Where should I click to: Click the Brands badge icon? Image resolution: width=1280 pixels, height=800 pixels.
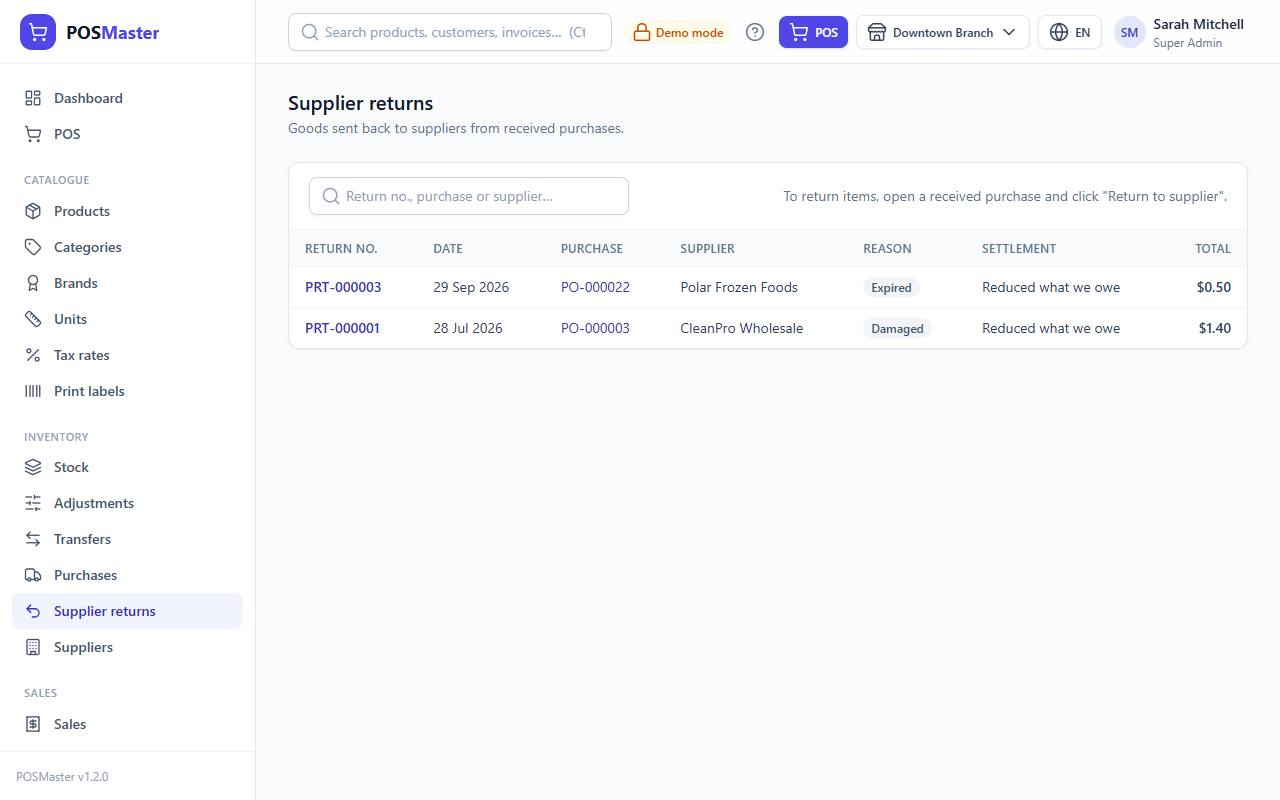tap(33, 283)
